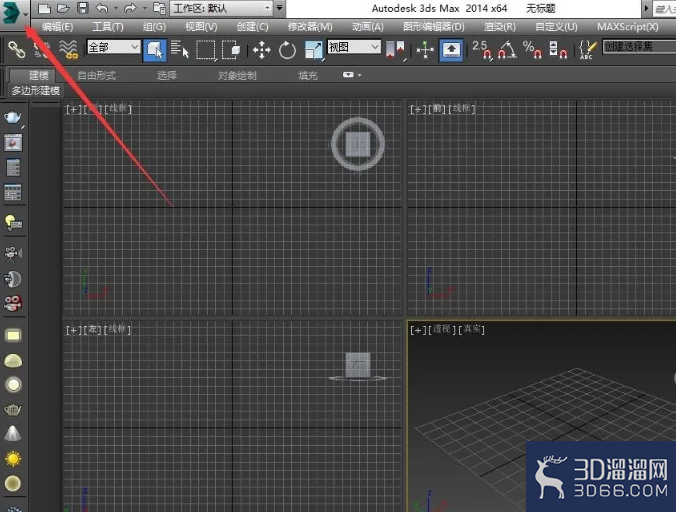This screenshot has width=676, height=512.
Task: Click the teapot render icon in left toolbar
Action: [x=13, y=117]
